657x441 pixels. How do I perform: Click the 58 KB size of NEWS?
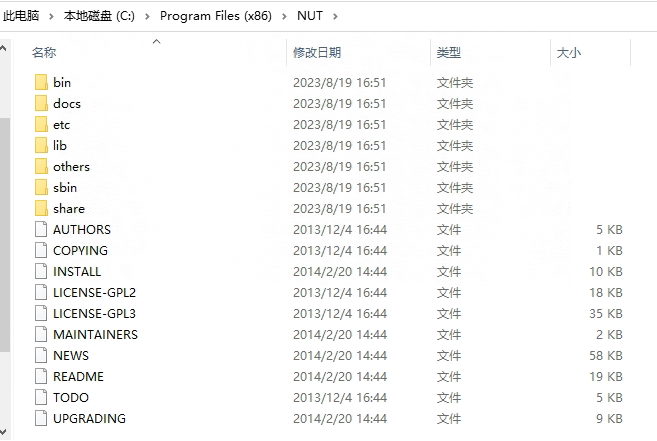click(606, 355)
